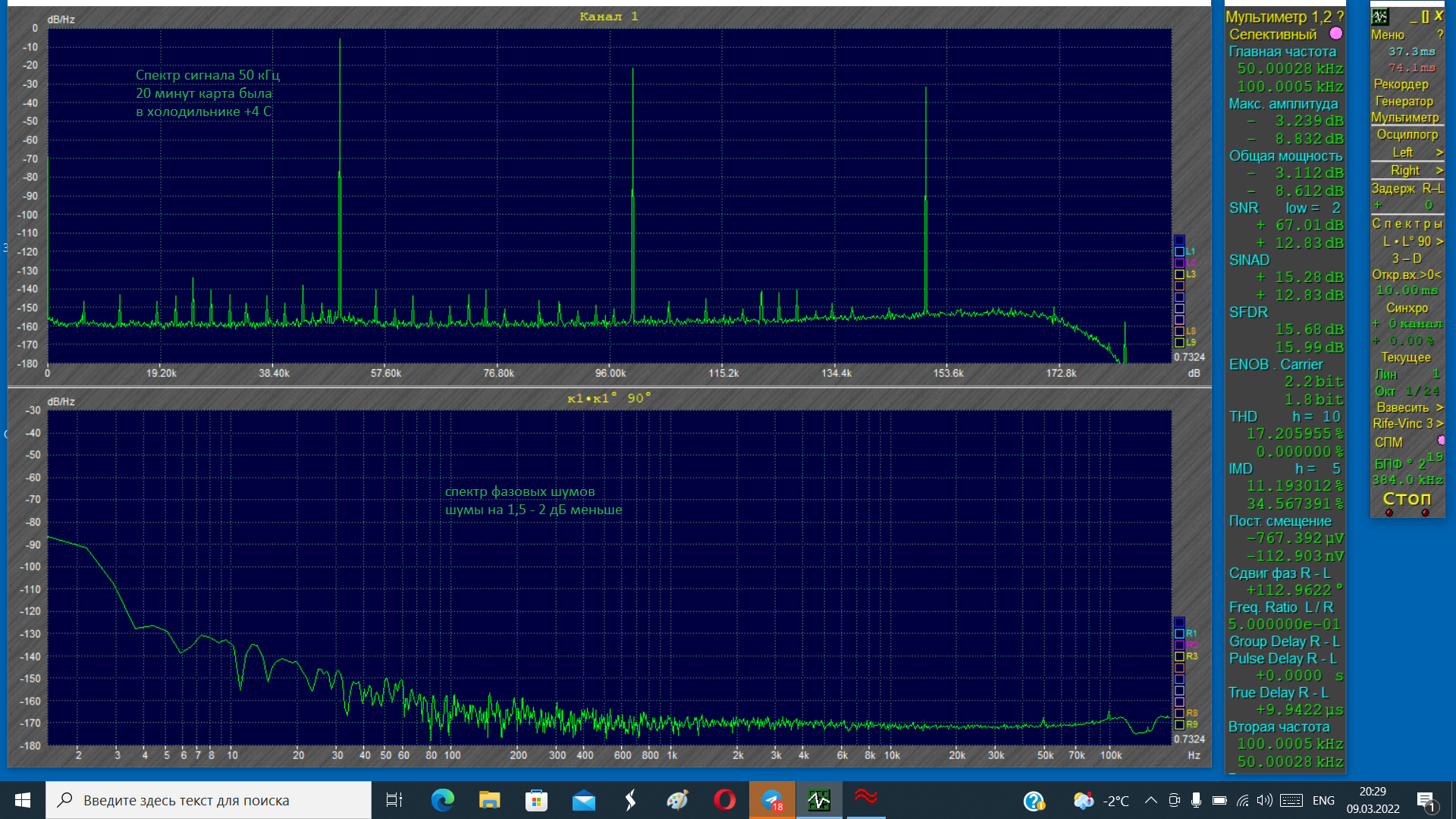This screenshot has height=819, width=1456.
Task: Enable the L1 cyan trace checkbox
Action: 1179,252
